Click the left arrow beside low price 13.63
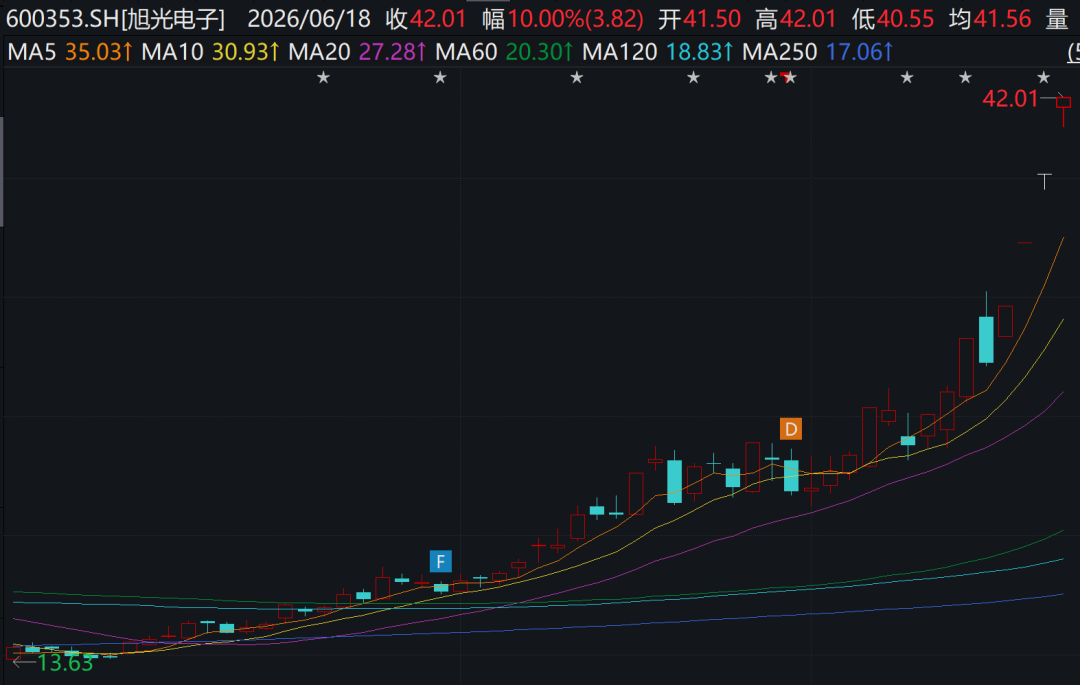The height and width of the screenshot is (685, 1080). click(23, 662)
